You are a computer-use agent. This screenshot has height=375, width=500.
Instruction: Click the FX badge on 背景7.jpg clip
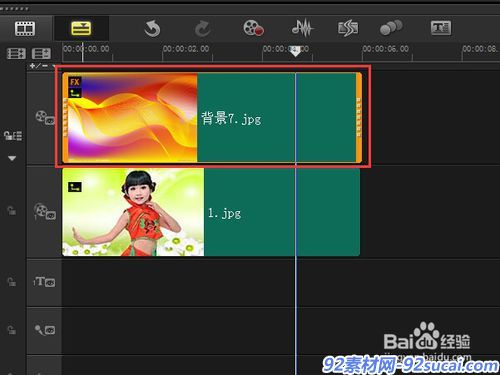(75, 82)
